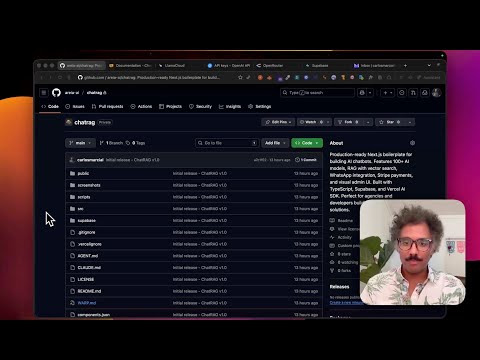Switch to the Issues tab

pos(75,106)
